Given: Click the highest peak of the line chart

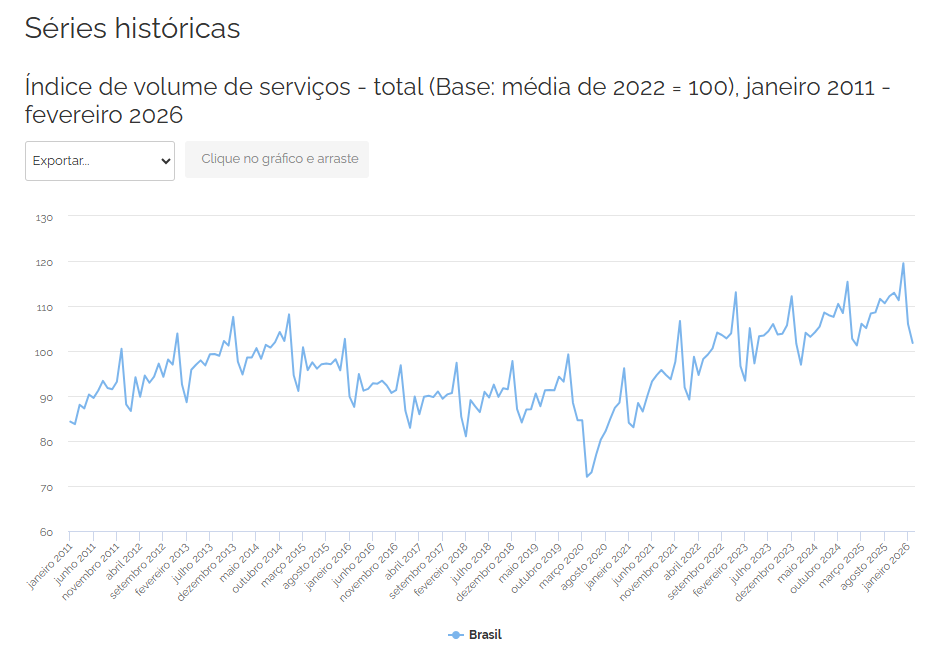Looking at the screenshot, I should [903, 263].
